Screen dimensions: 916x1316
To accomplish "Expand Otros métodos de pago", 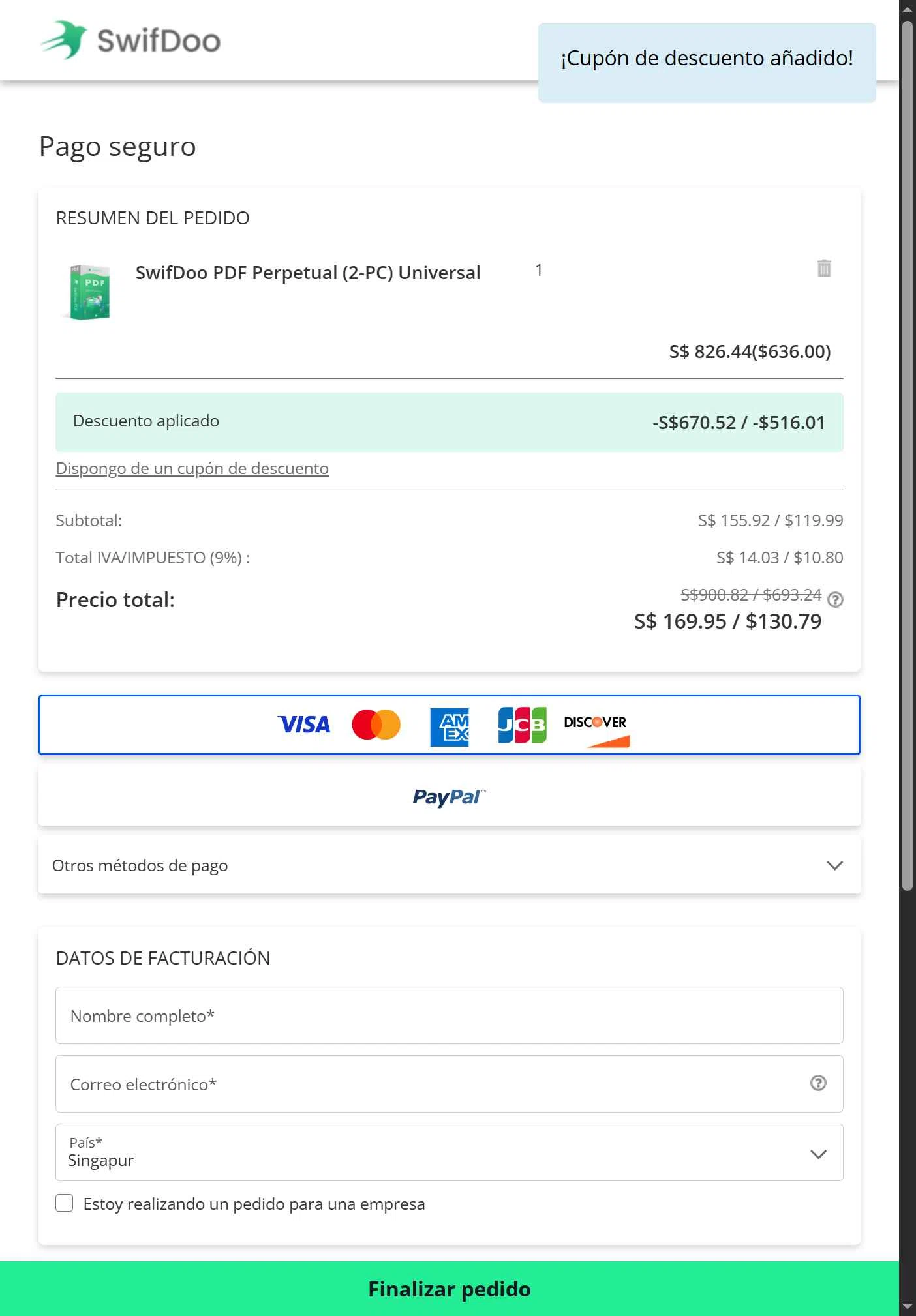I will [450, 865].
